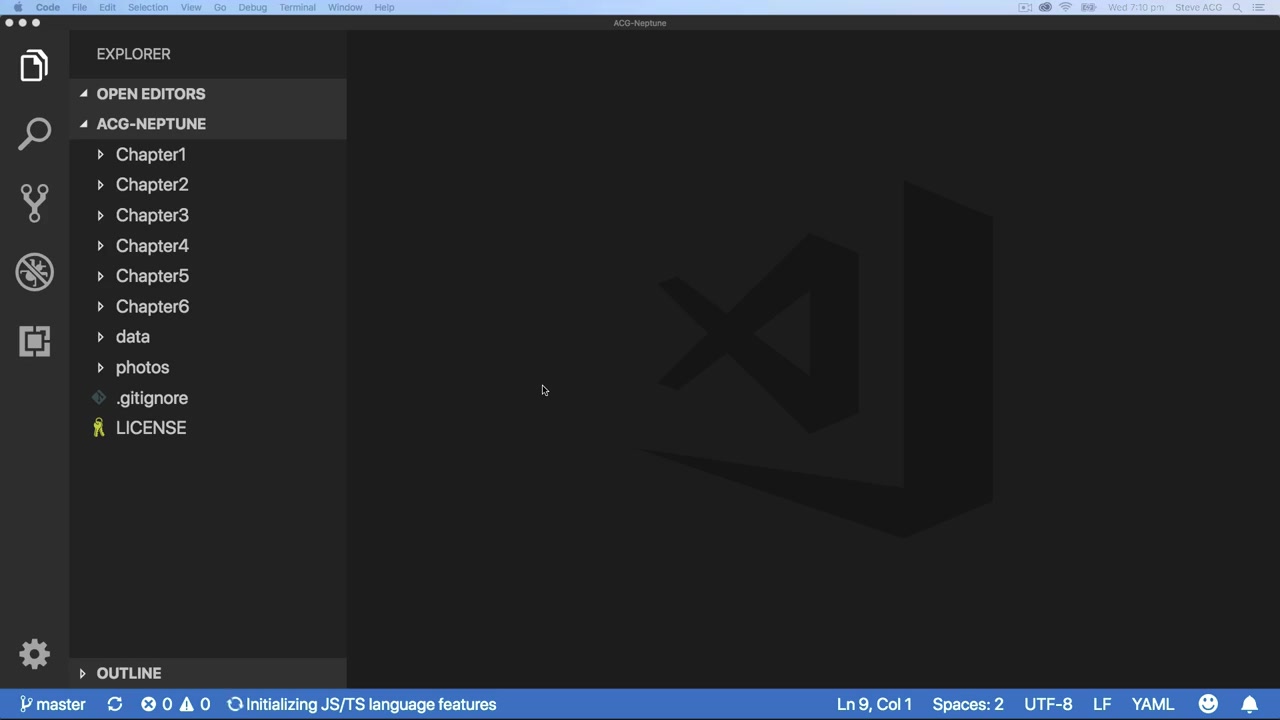Expand the data folder
1280x720 pixels.
pyautogui.click(x=100, y=337)
